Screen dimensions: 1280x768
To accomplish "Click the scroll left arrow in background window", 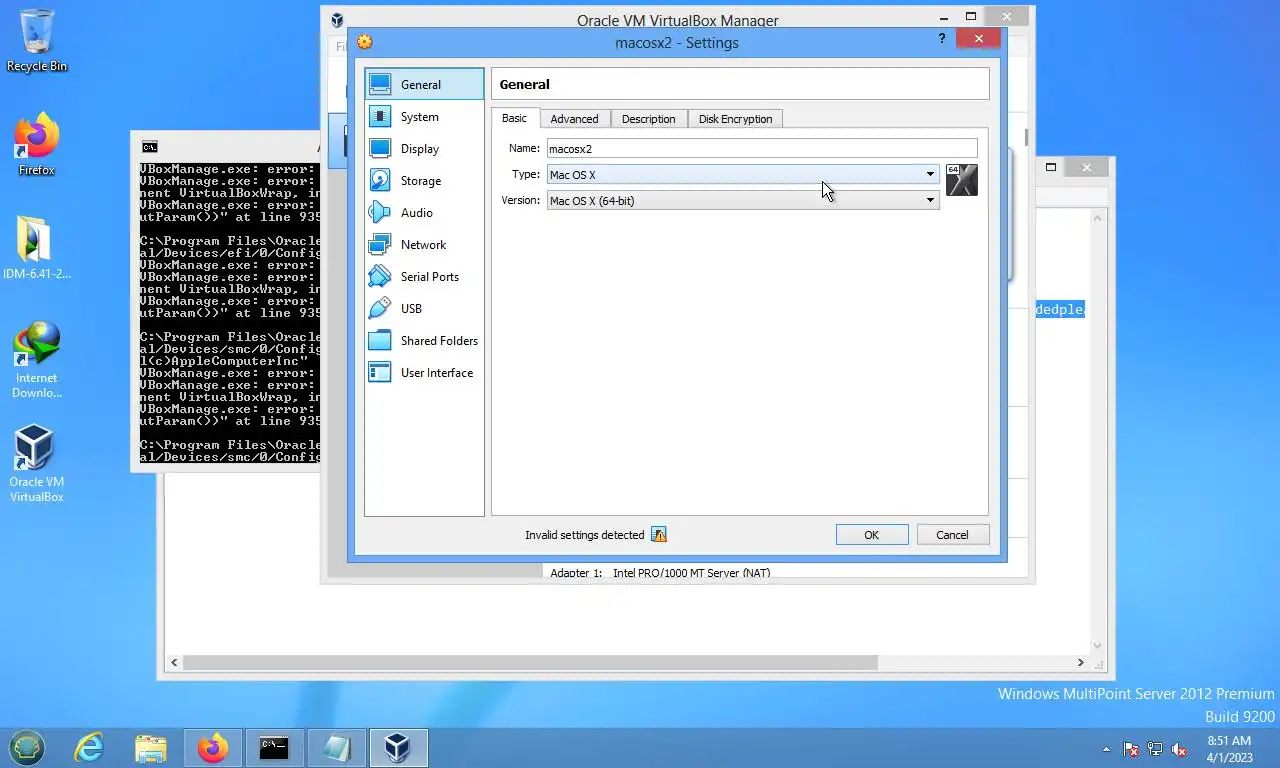I will 175,663.
